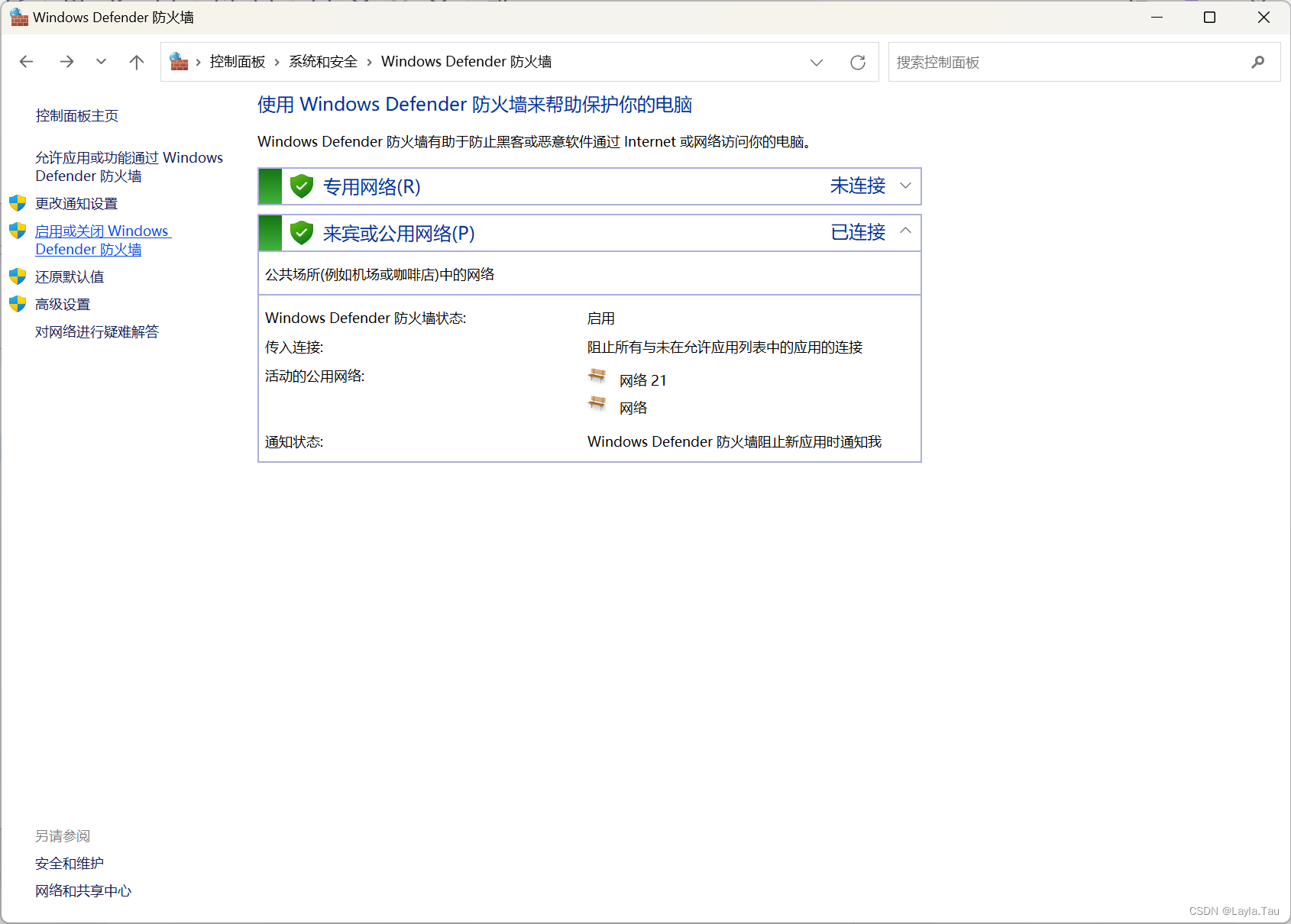Click the 专用网络(R) section title
Screen dimensions: 1291x924
pyautogui.click(x=372, y=187)
